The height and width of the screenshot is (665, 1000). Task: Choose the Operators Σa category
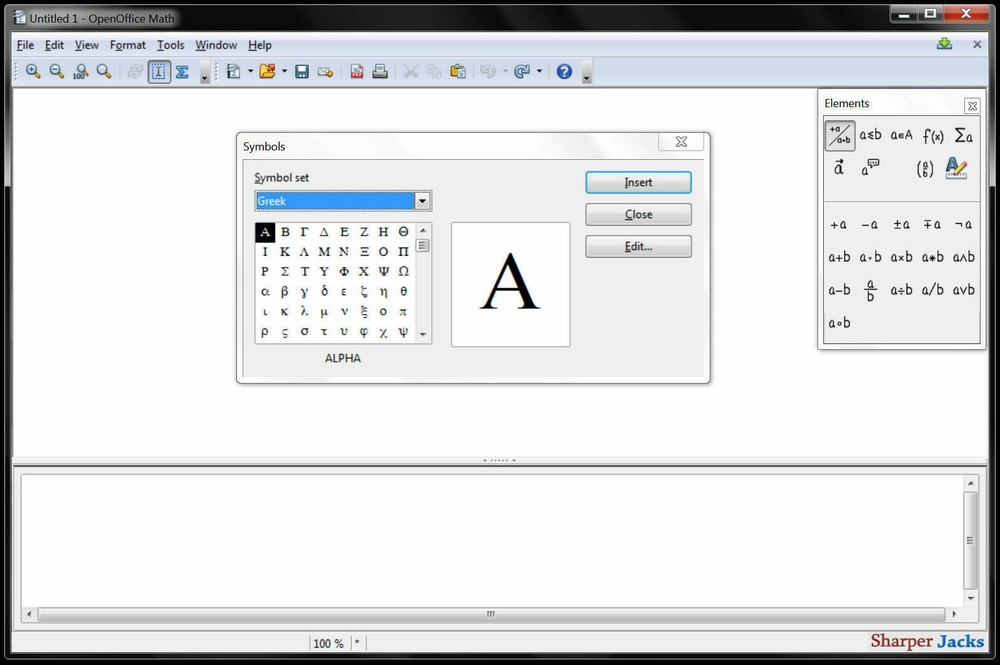tap(962, 135)
